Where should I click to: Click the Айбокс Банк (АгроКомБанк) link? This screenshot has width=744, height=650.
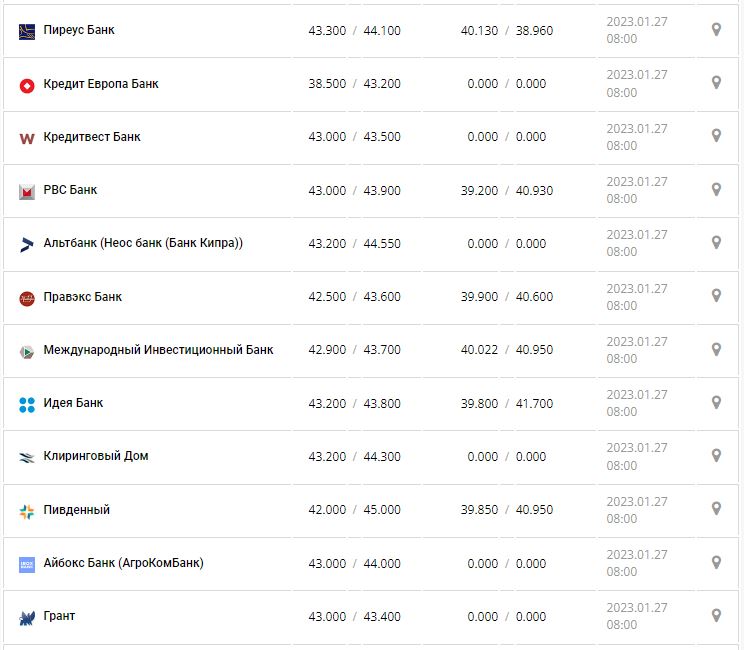coord(123,563)
